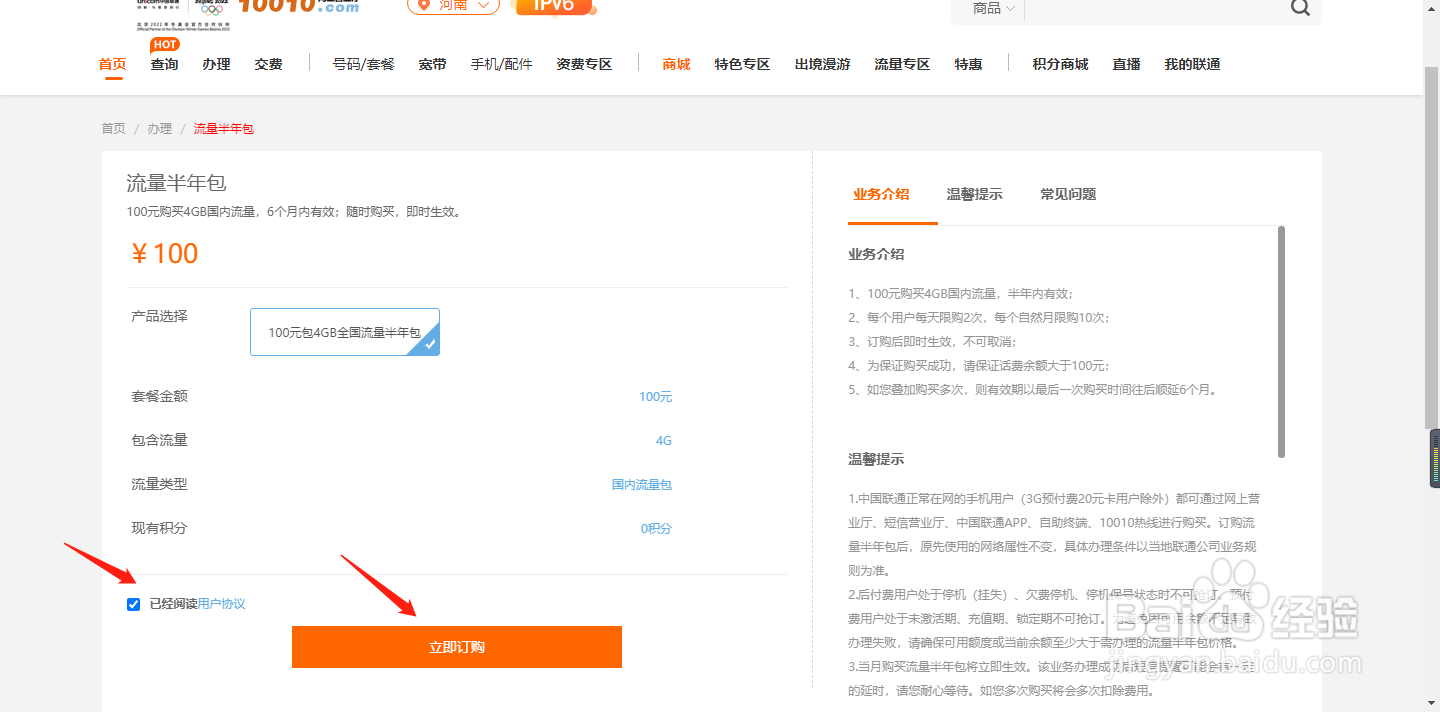This screenshot has height=712, width=1440.
Task: Click the Beijing 2022 Winter Olympics emblem
Action: (x=210, y=8)
